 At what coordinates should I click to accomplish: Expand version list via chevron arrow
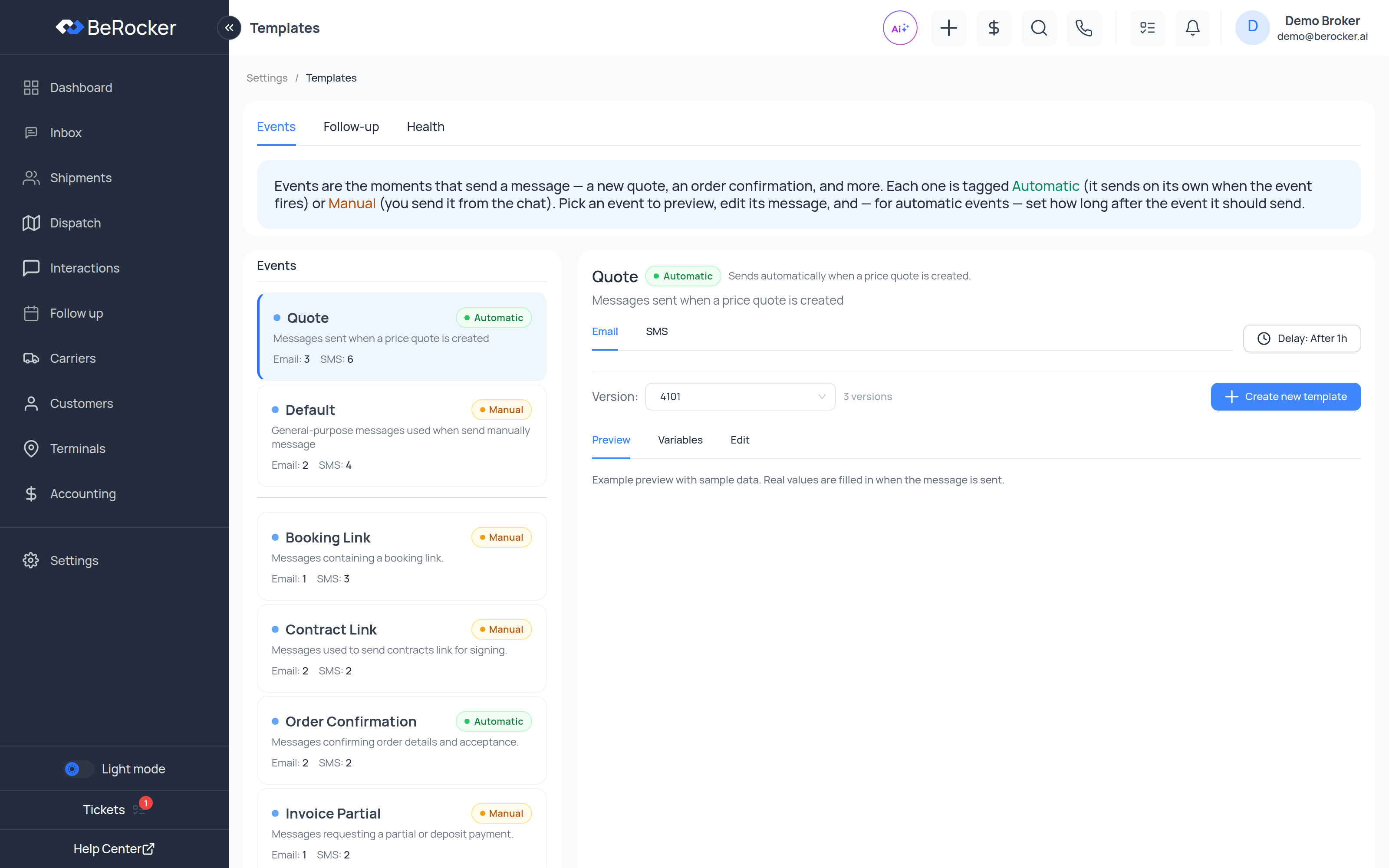click(822, 397)
